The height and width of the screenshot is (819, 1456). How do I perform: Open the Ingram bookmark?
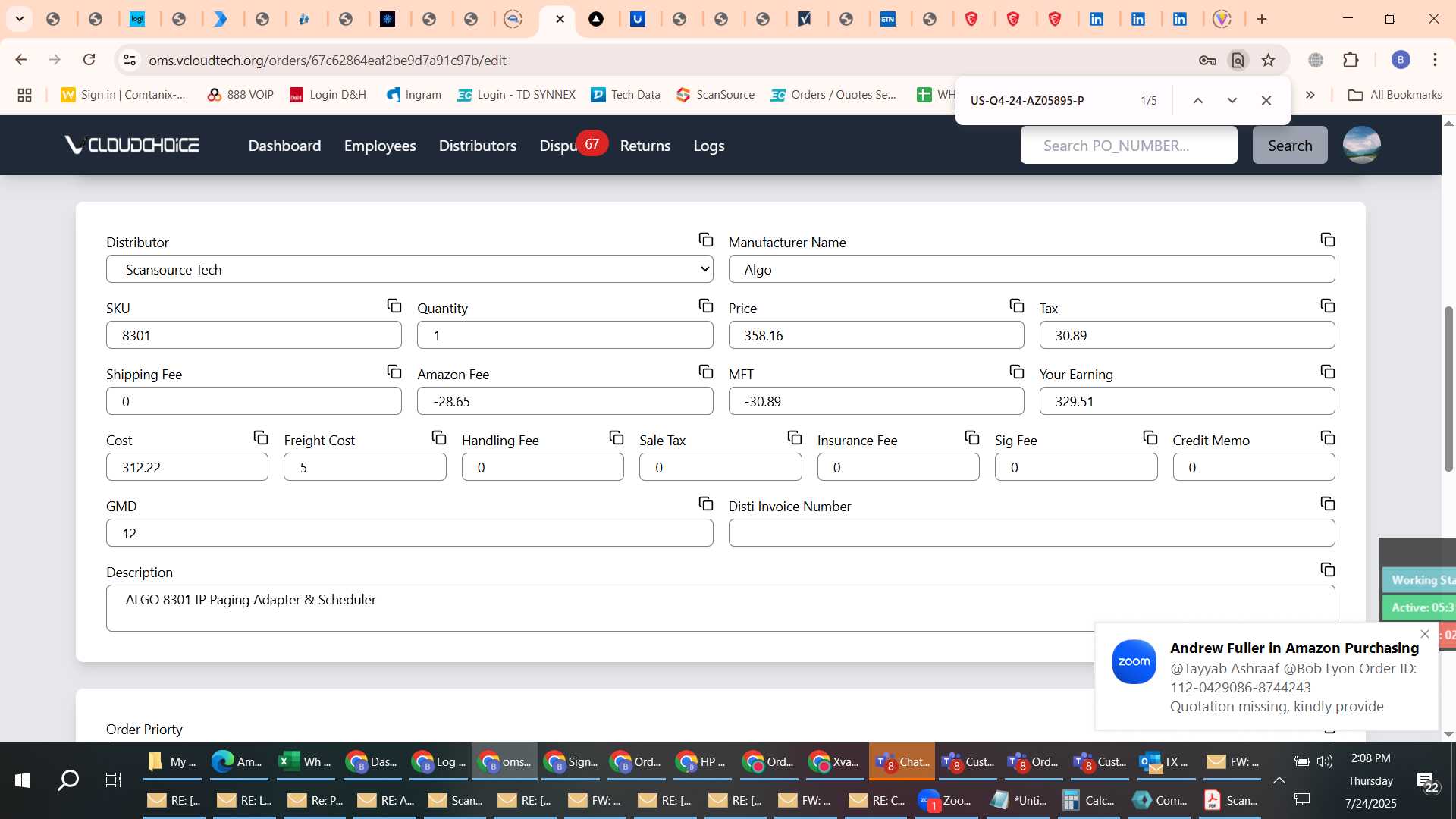pyautogui.click(x=413, y=95)
